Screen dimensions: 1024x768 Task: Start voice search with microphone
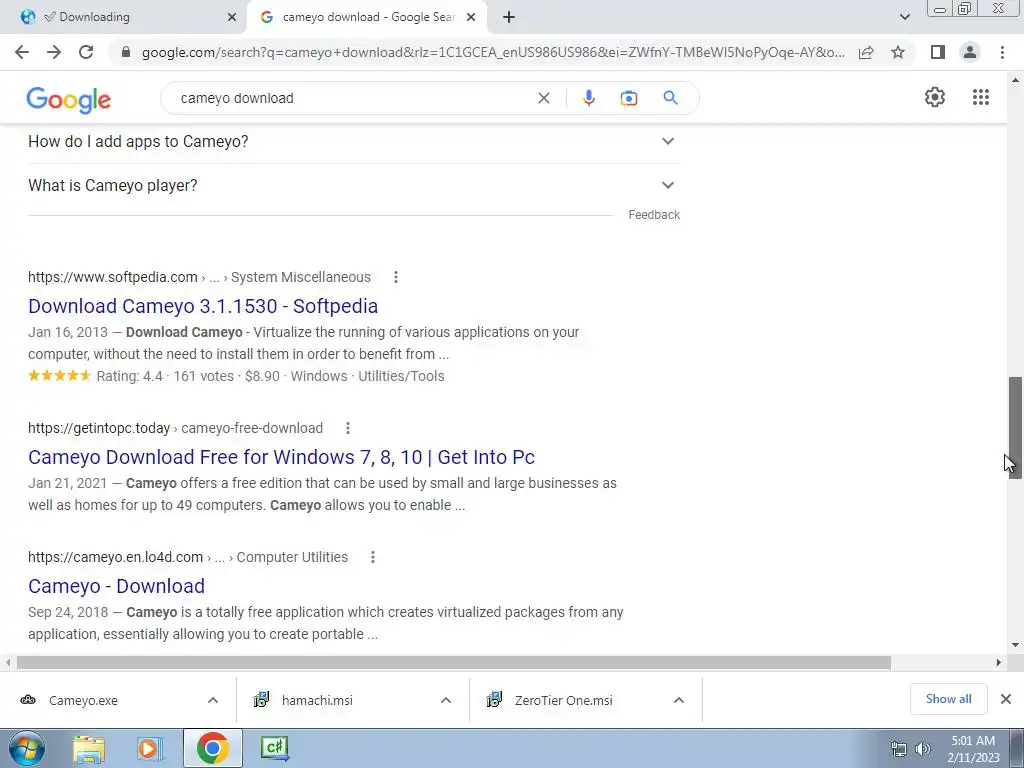588,98
